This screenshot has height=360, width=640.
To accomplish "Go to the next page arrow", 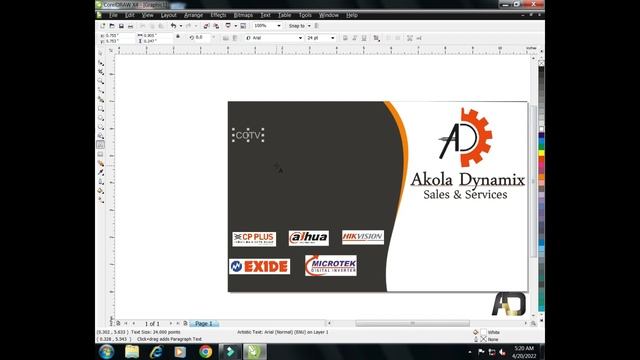I will tap(171, 323).
